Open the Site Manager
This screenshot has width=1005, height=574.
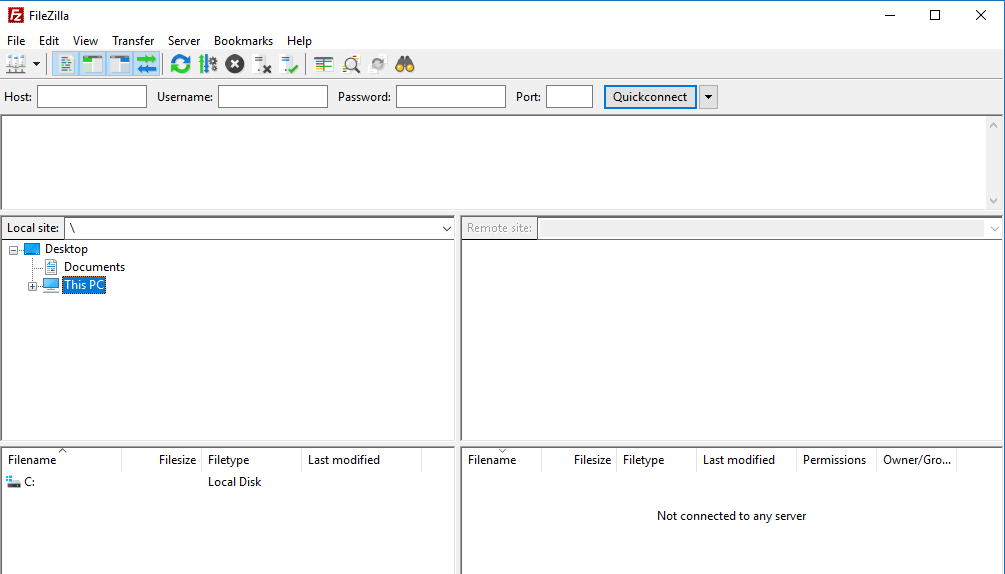(x=15, y=64)
